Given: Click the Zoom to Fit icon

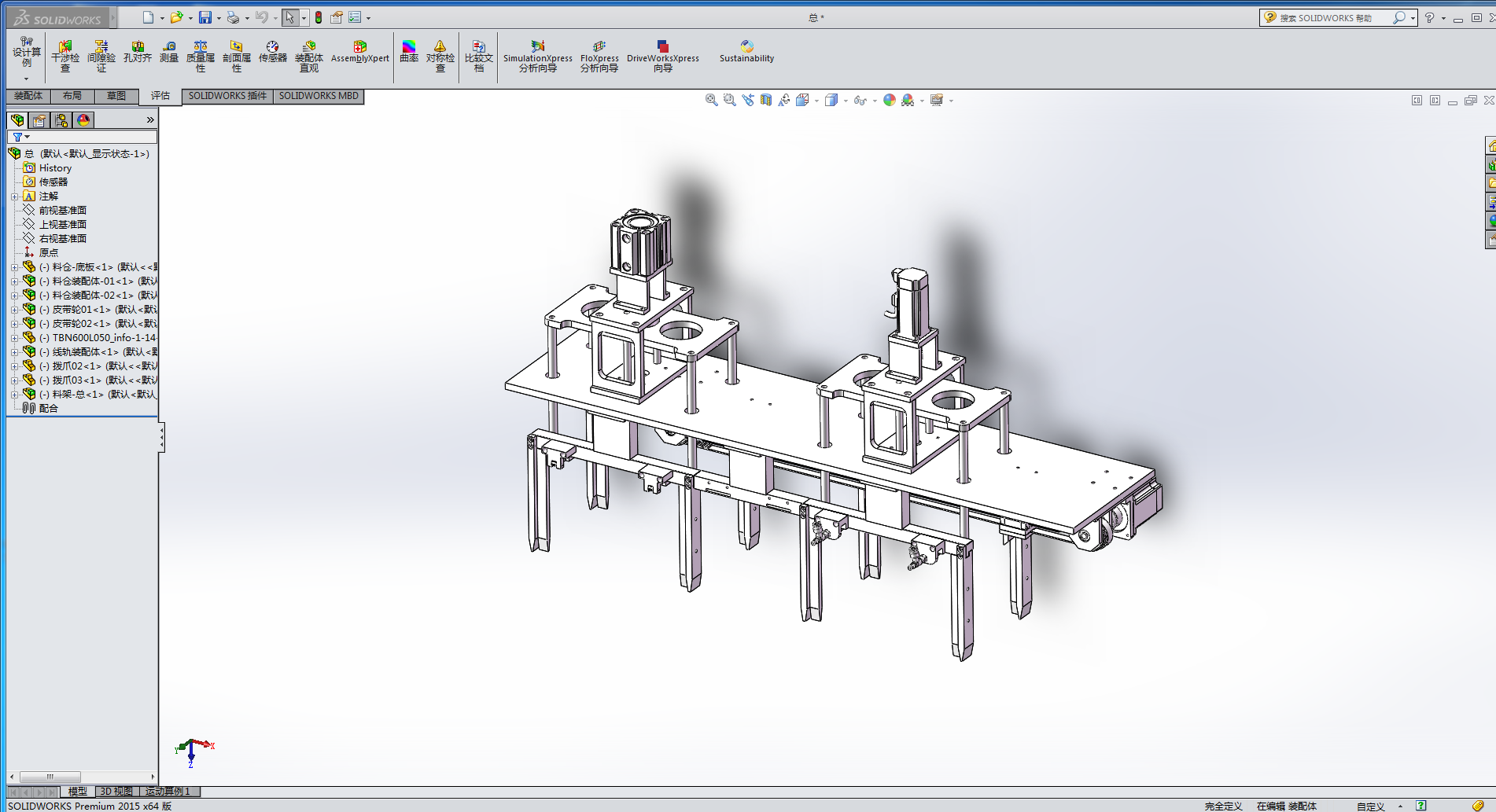Looking at the screenshot, I should [711, 100].
